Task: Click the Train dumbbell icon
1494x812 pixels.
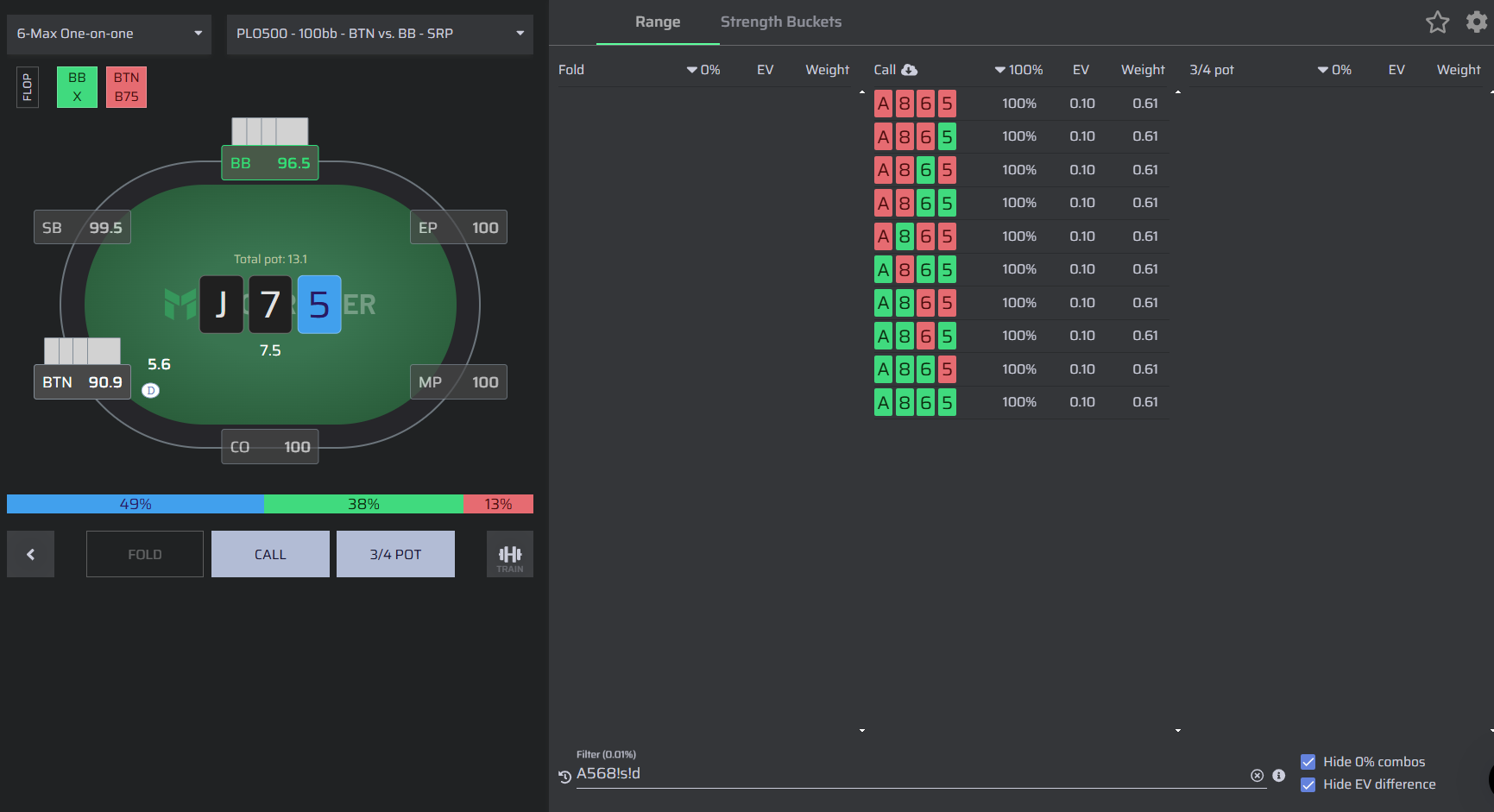Action: (510, 554)
